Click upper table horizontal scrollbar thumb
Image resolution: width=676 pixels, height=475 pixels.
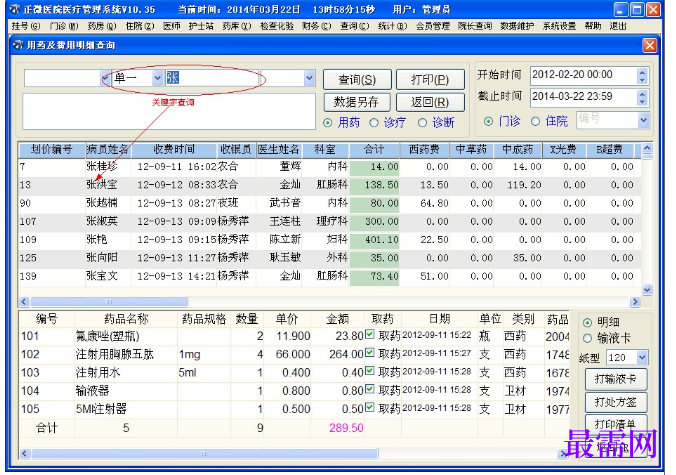tap(109, 302)
